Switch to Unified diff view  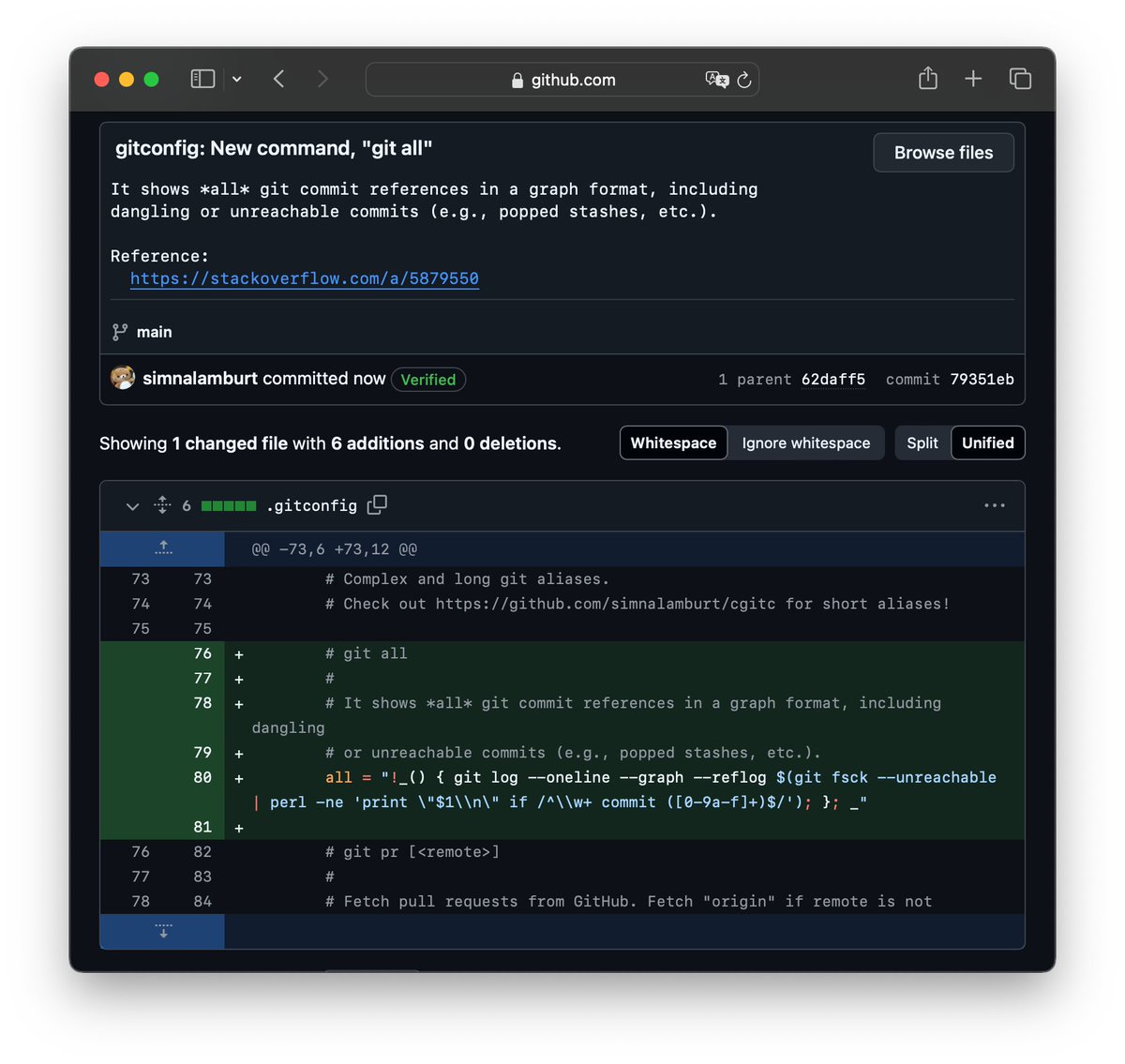pos(988,443)
